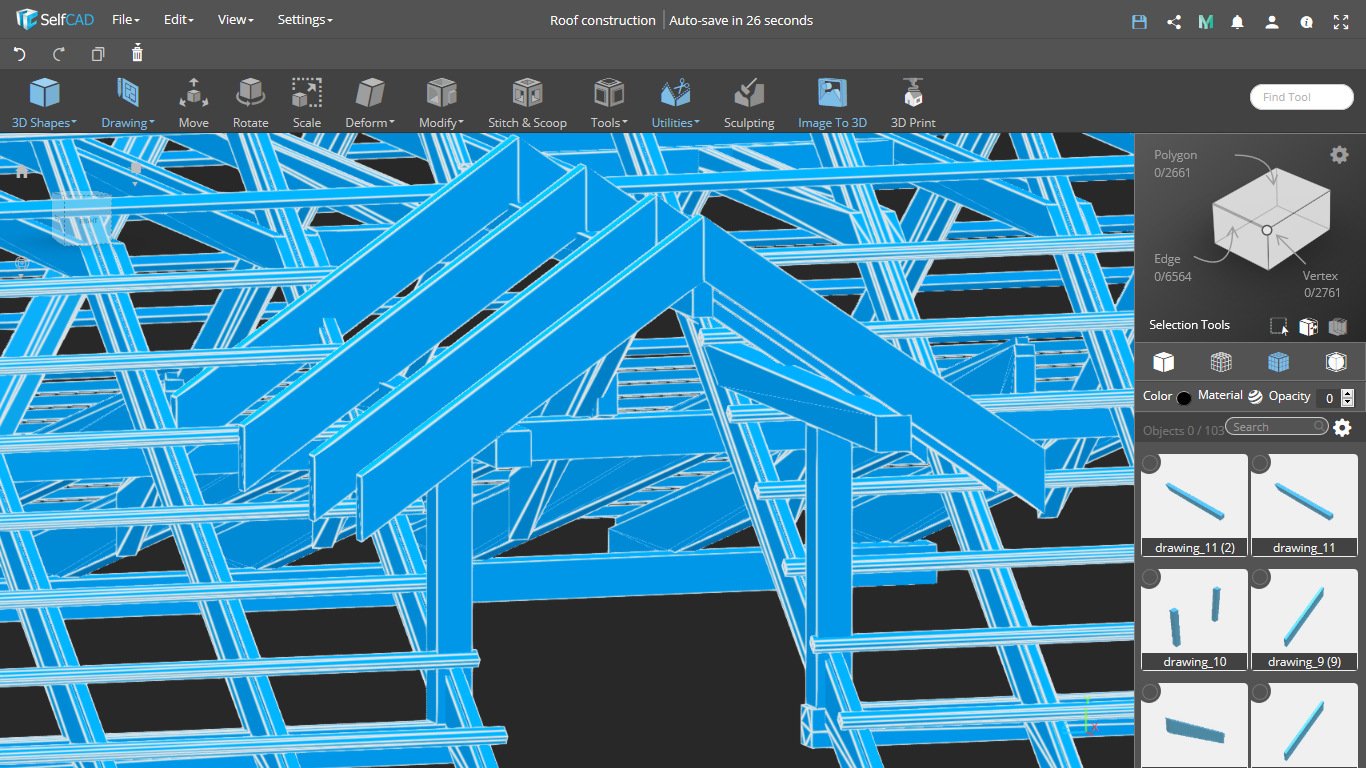The image size is (1366, 768).
Task: Activate the Rotate tool
Action: [x=250, y=104]
